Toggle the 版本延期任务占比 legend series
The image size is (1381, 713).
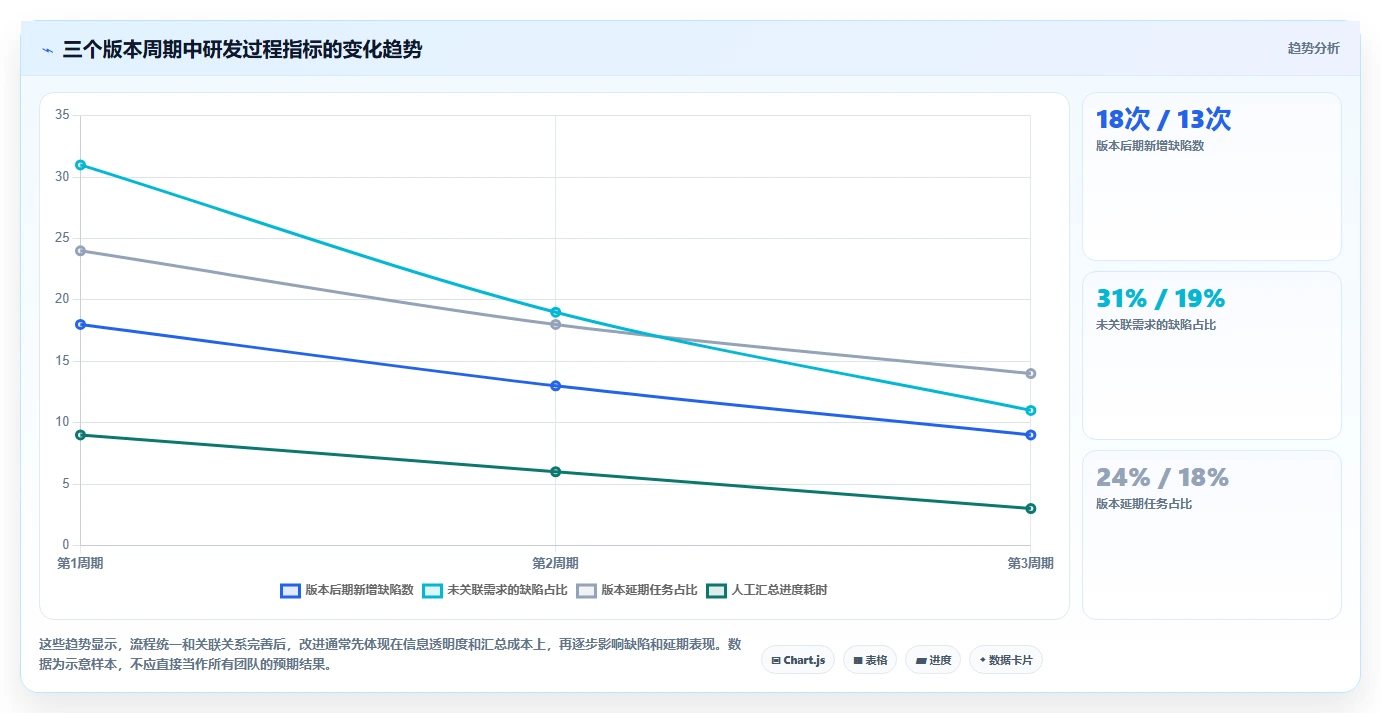pyautogui.click(x=637, y=590)
